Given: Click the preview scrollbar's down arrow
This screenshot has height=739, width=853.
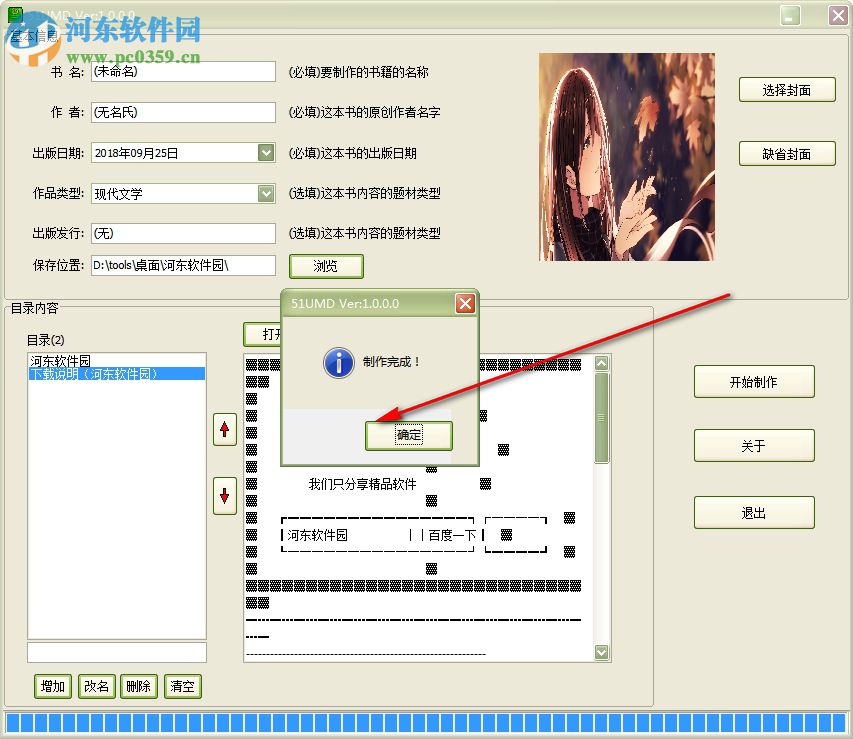Looking at the screenshot, I should pos(601,651).
